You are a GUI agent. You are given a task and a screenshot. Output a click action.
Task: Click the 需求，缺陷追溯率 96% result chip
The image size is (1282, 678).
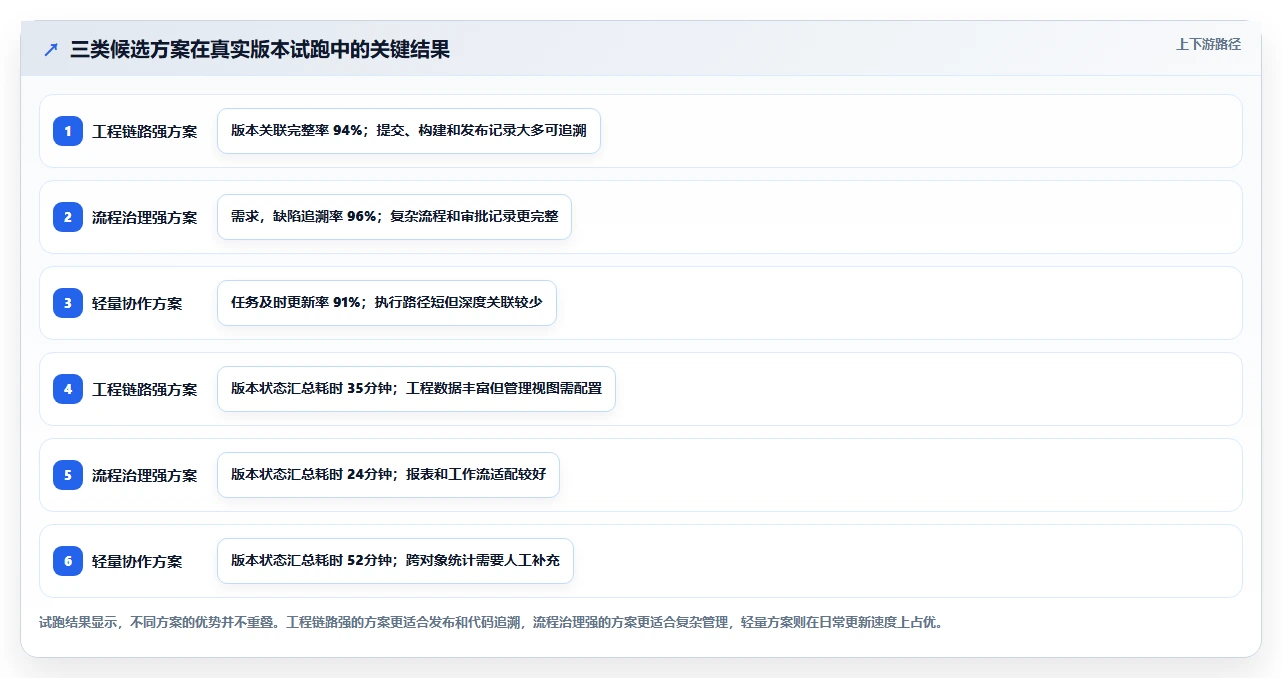(x=394, y=217)
